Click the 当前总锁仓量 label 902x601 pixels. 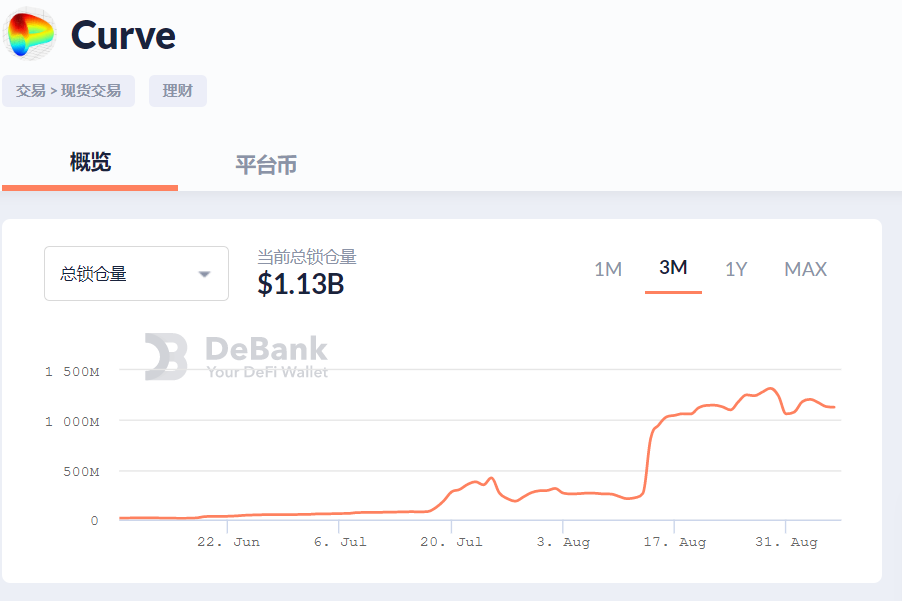tap(307, 257)
